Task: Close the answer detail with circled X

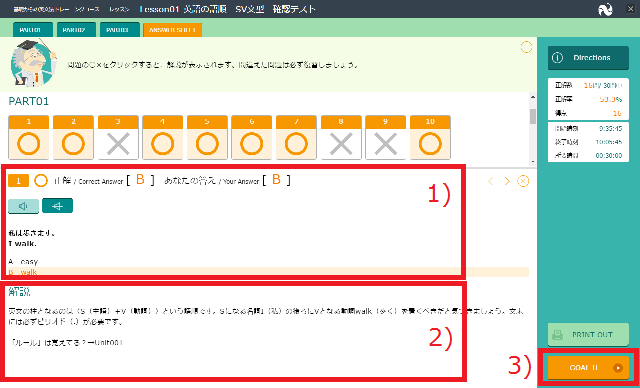Action: 523,181
